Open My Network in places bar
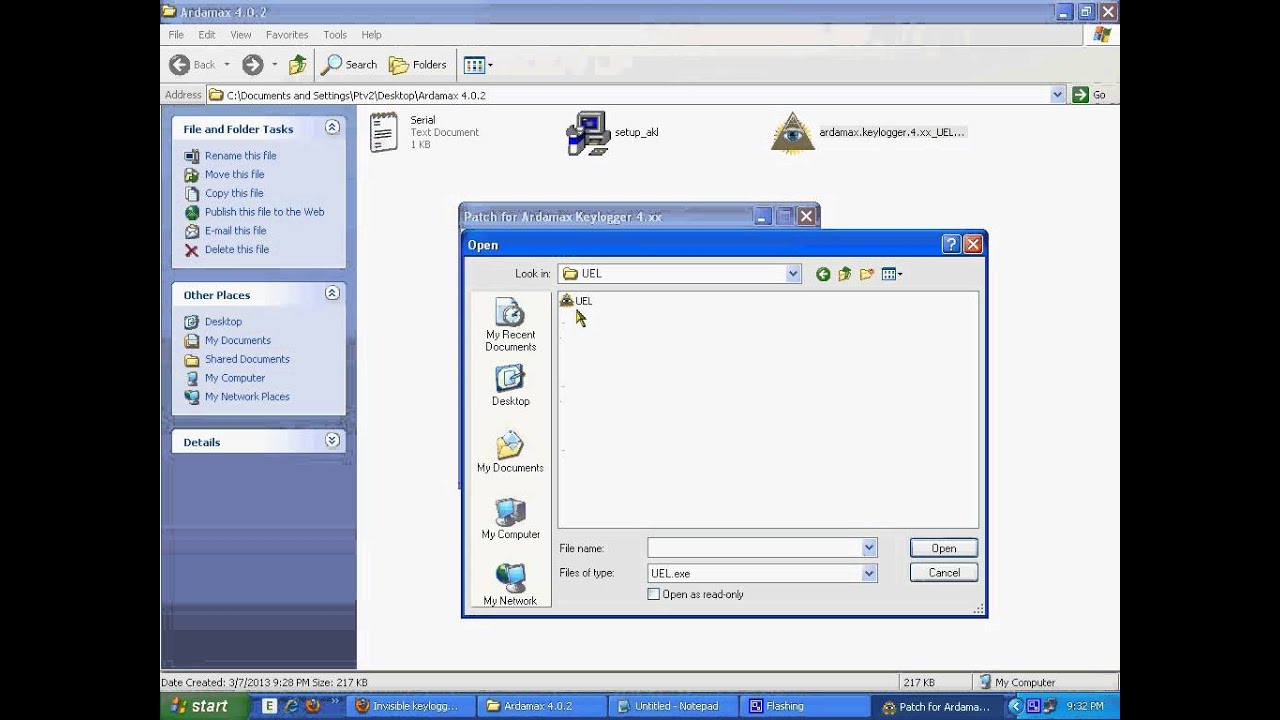This screenshot has height=720, width=1280. pos(510,585)
